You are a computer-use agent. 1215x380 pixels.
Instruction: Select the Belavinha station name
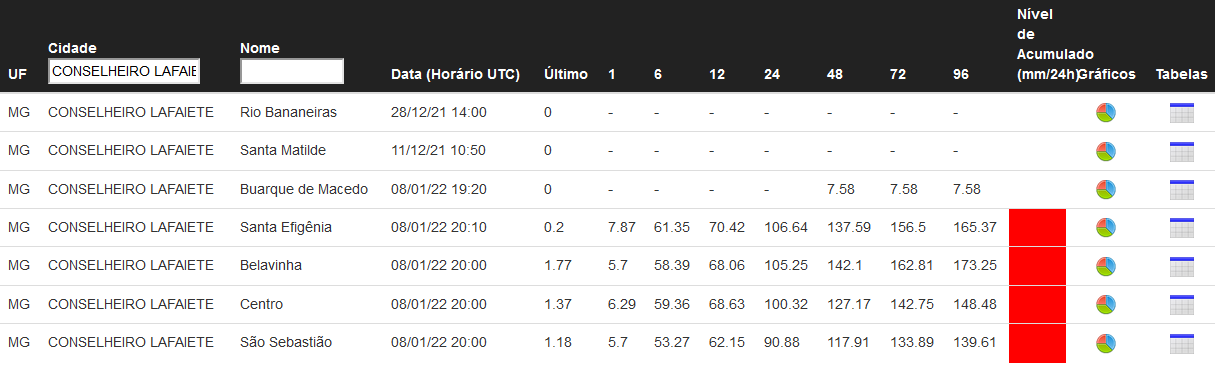coord(271,266)
